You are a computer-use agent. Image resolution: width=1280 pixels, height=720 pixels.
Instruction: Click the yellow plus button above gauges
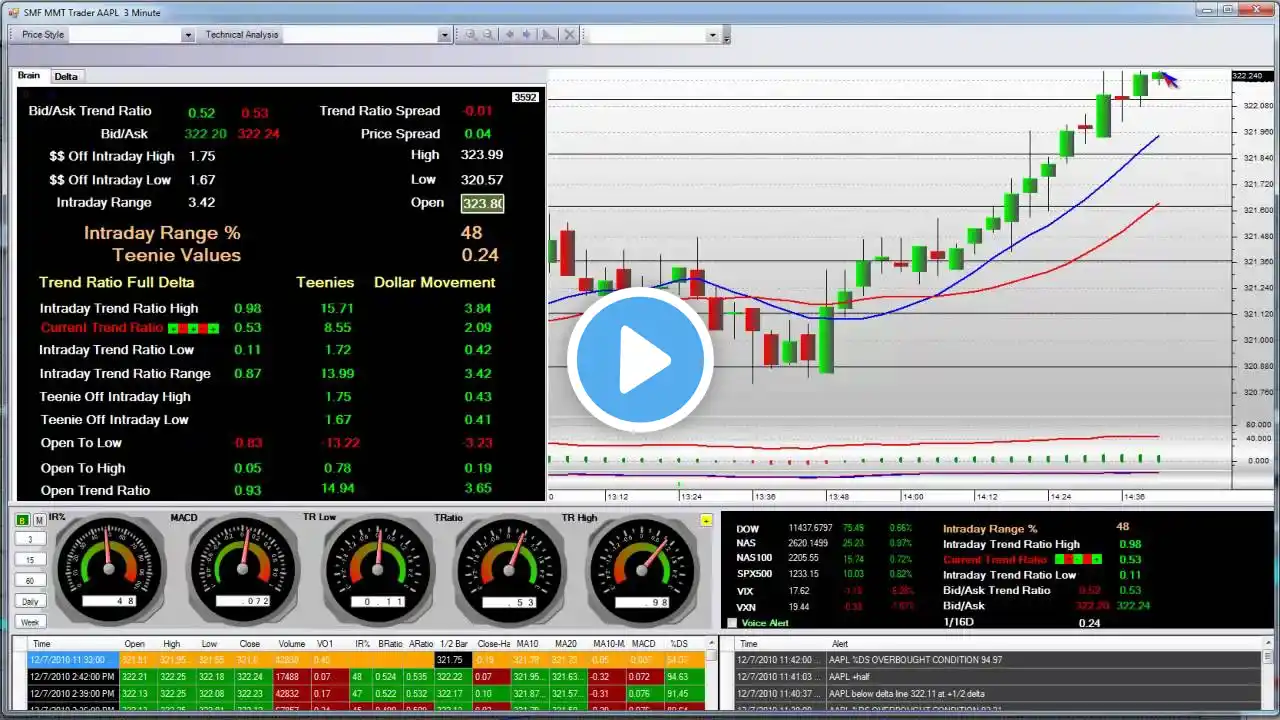pyautogui.click(x=706, y=520)
